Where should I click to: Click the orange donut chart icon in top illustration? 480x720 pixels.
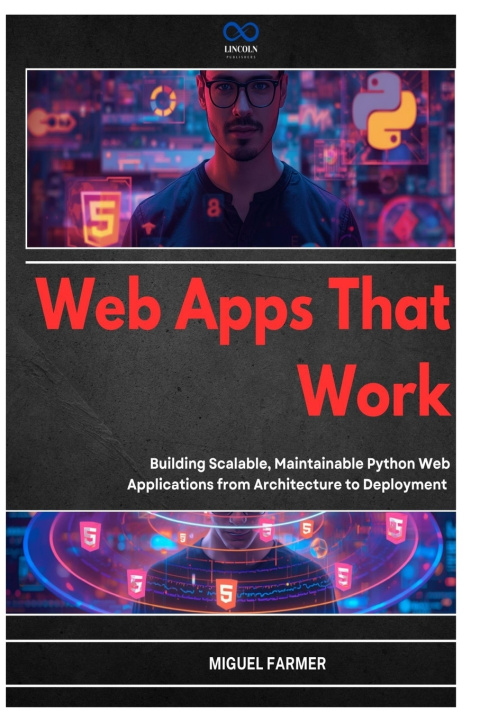point(163,101)
